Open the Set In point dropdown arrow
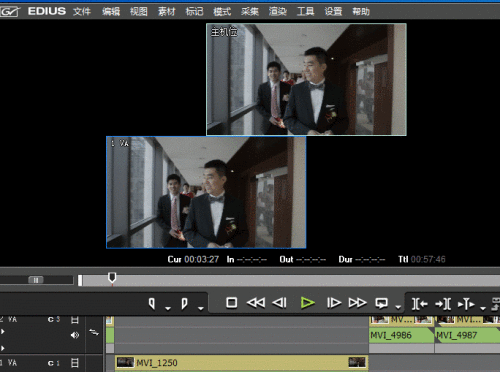Screen dimensions: 500x372 pyautogui.click(x=168, y=308)
